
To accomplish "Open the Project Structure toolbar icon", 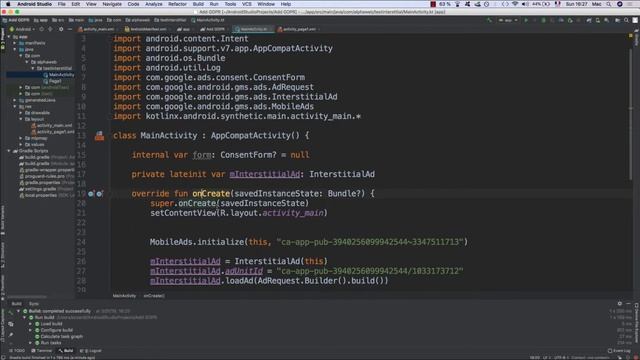I will click(x=618, y=20).
